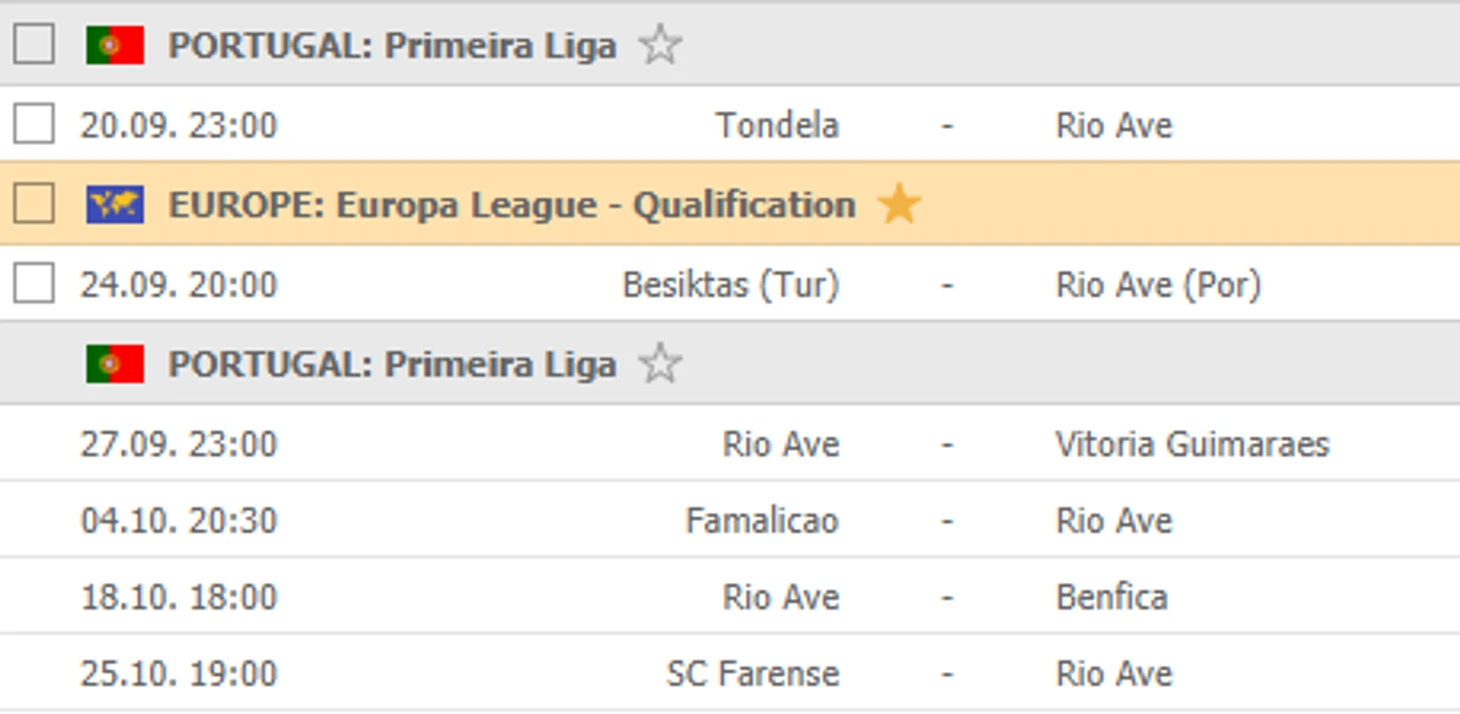This screenshot has width=1460, height=714.
Task: Open the Primeira Liga title above Tondela
Action: click(392, 46)
